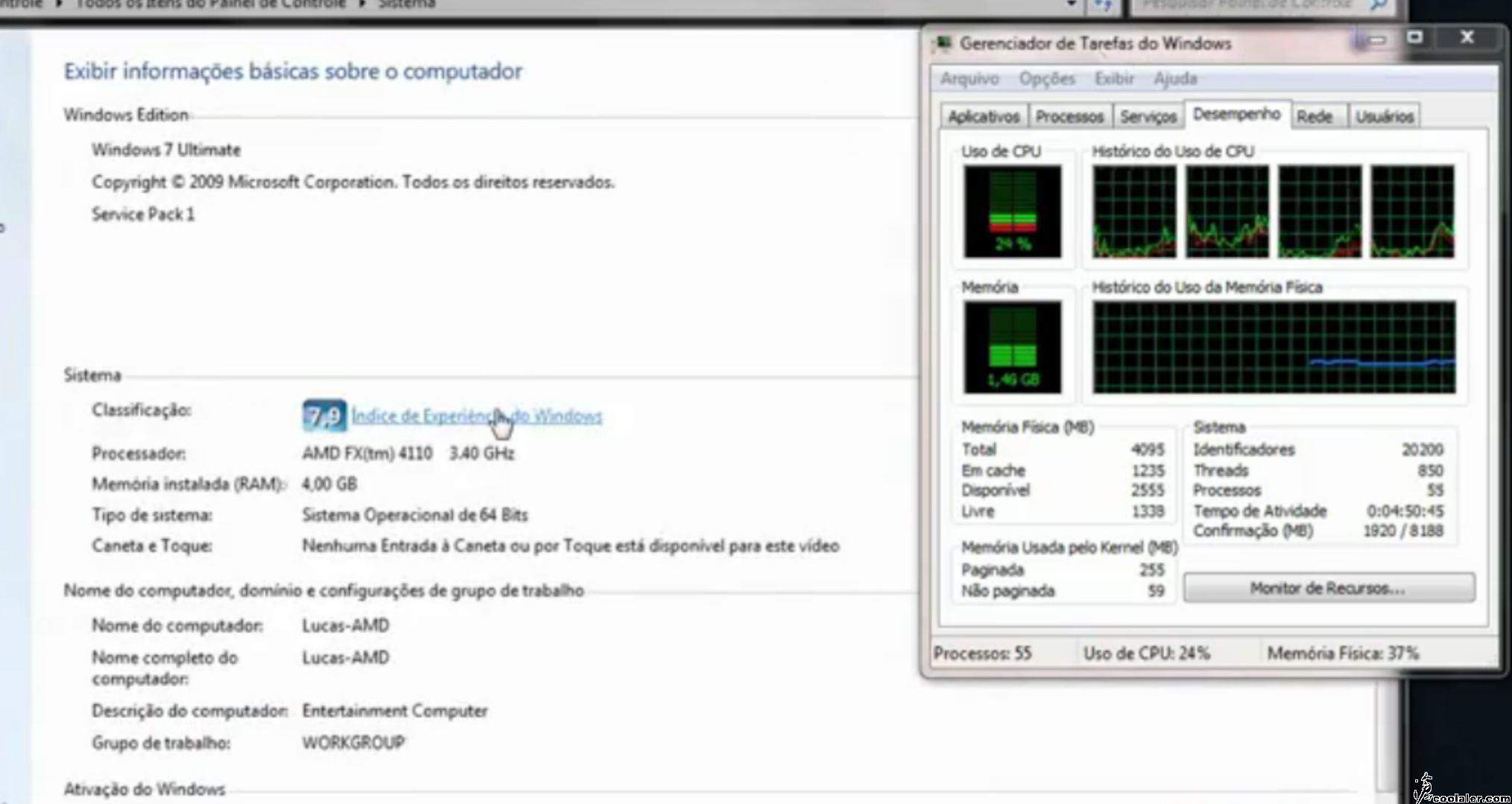Minimize the Gerenciador de Tarefas window
The height and width of the screenshot is (804, 1512).
[1376, 39]
